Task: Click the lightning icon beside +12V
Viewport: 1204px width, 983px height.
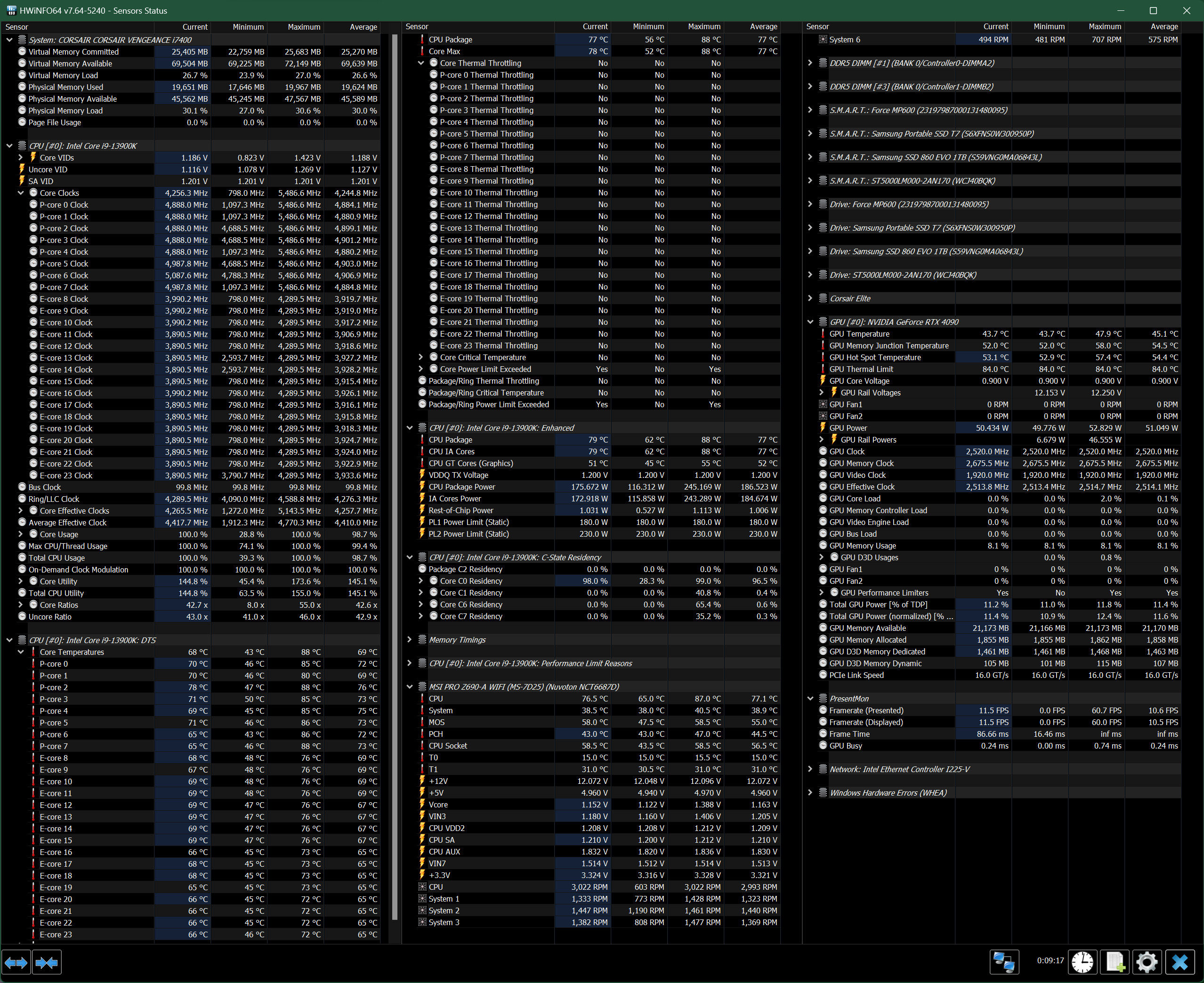Action: point(422,781)
